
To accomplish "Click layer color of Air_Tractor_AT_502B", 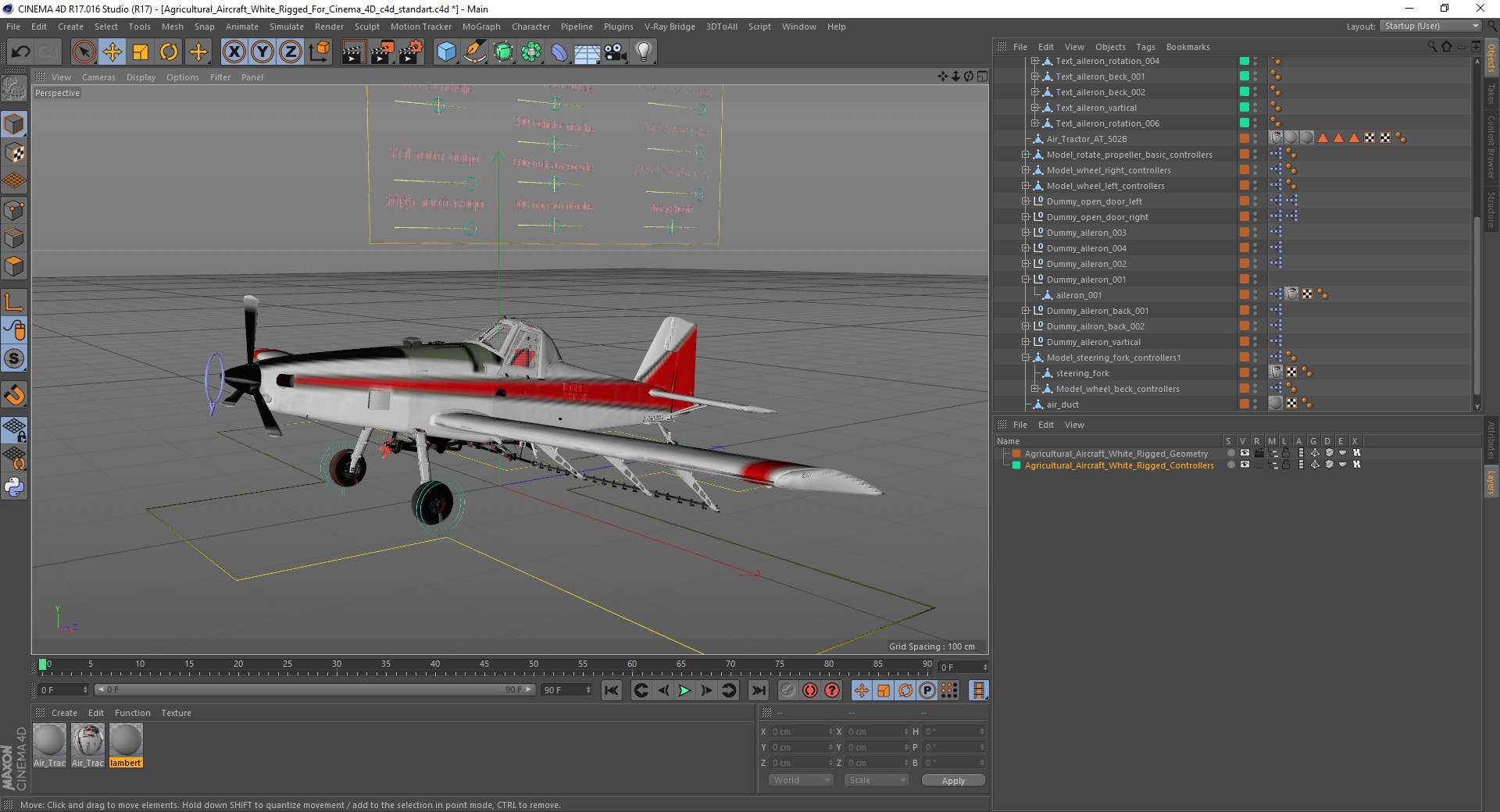I will point(1244,138).
